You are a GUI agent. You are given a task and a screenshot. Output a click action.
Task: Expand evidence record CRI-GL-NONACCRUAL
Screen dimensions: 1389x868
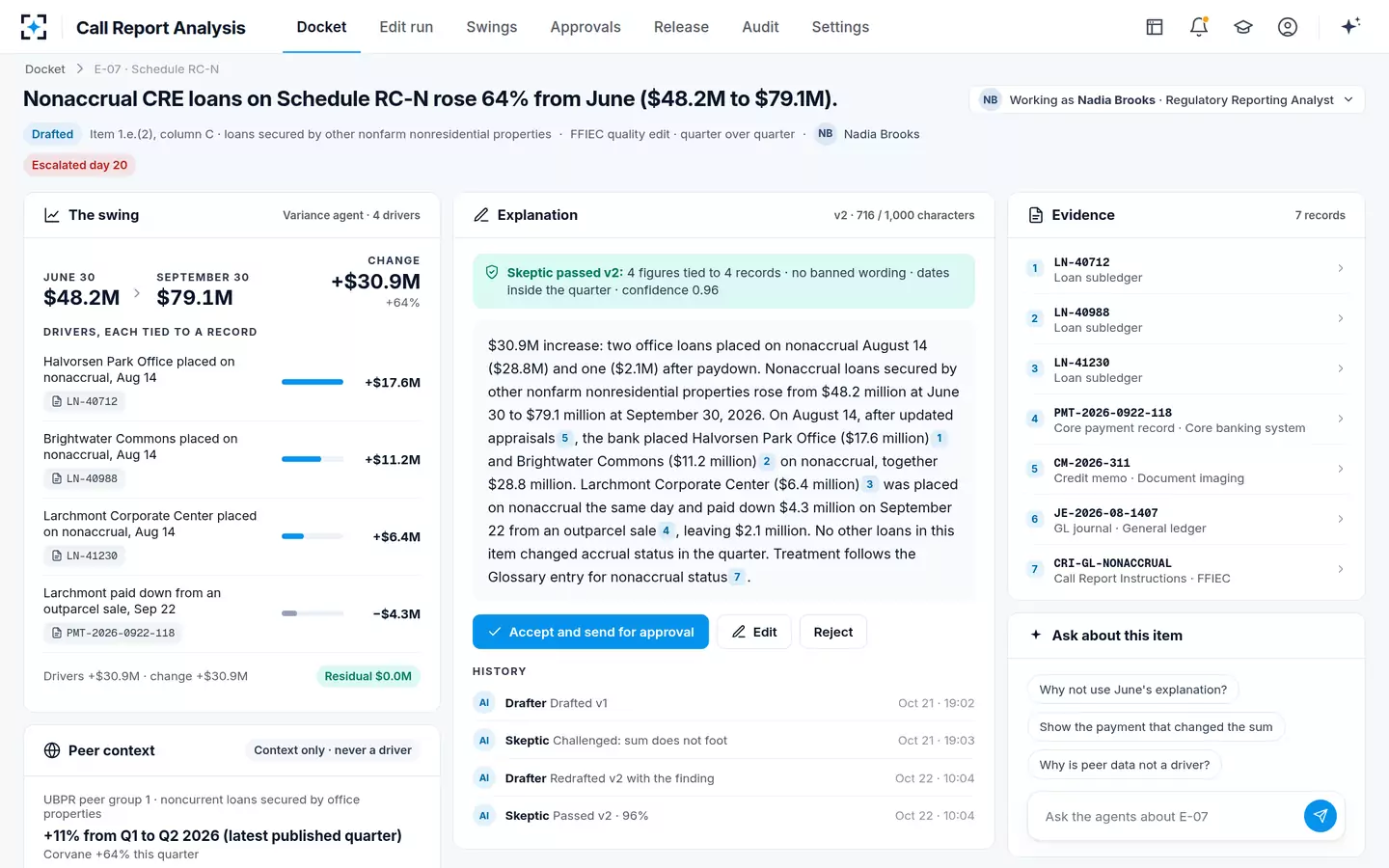[1186, 570]
